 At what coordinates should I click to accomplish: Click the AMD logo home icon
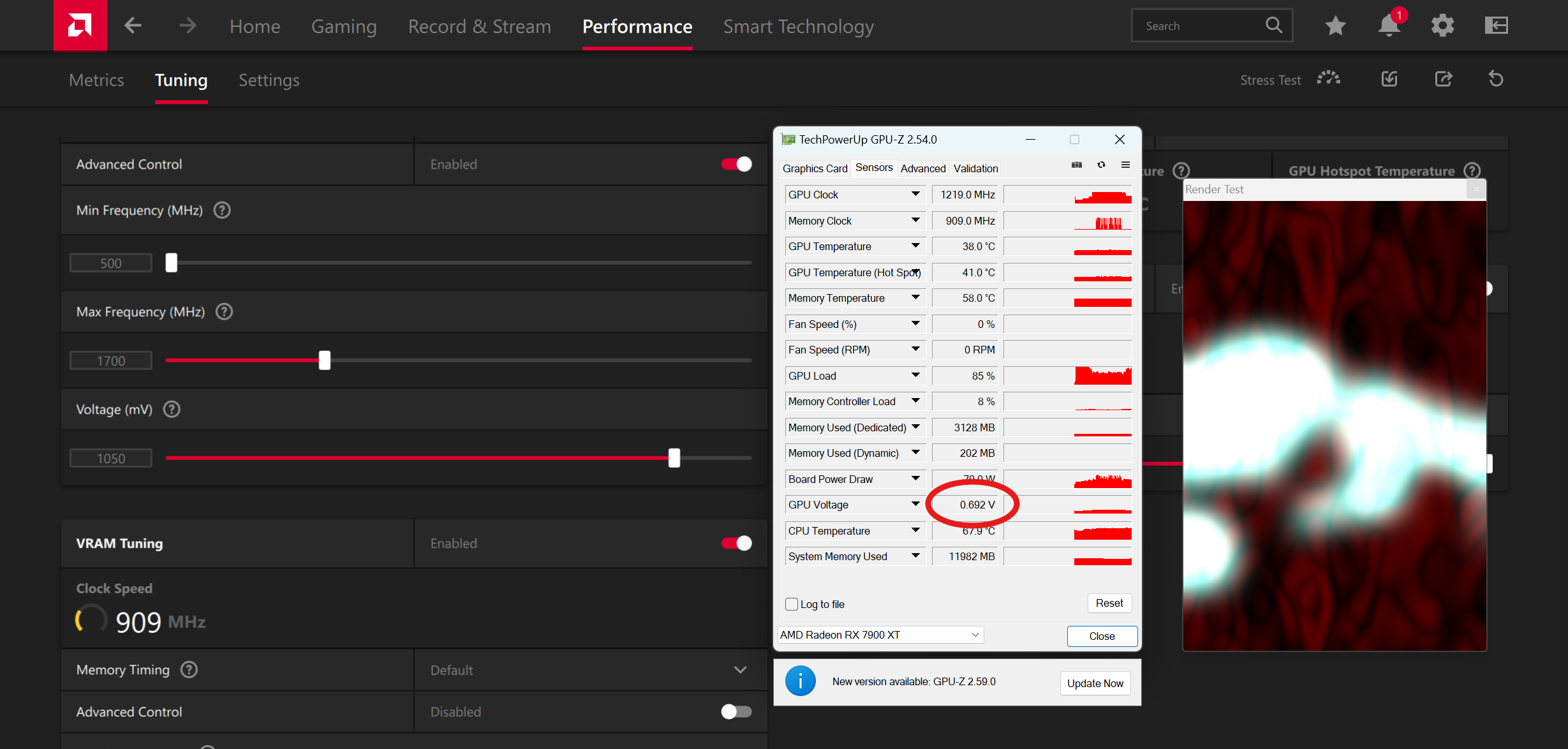tap(80, 26)
